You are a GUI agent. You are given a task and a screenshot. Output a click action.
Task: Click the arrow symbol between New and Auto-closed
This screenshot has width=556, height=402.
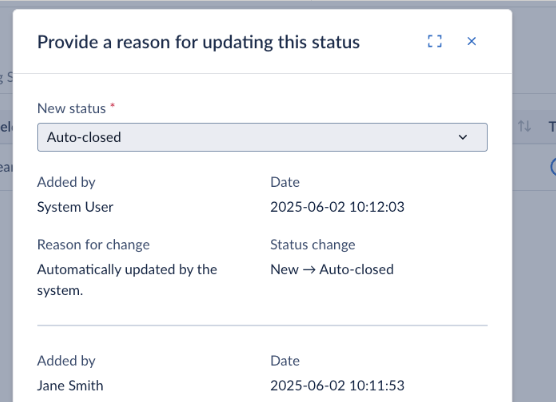point(309,270)
